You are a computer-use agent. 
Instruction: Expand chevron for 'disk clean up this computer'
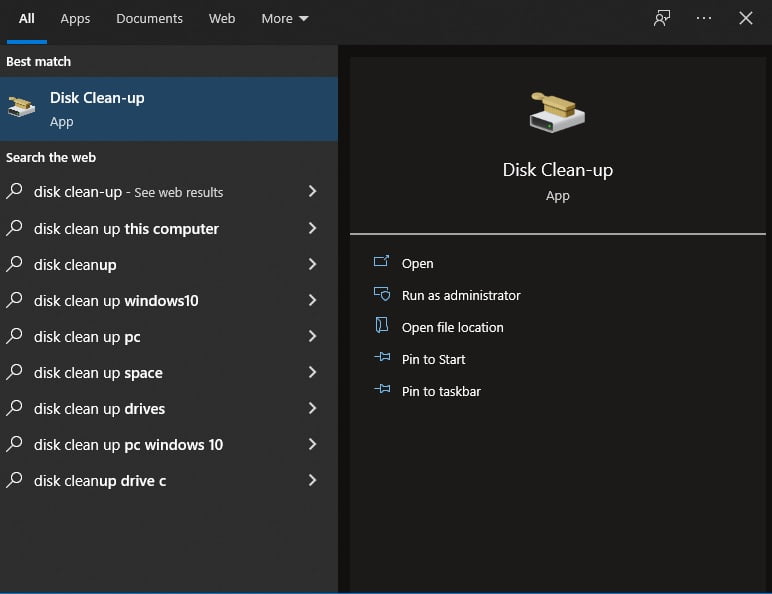point(312,228)
